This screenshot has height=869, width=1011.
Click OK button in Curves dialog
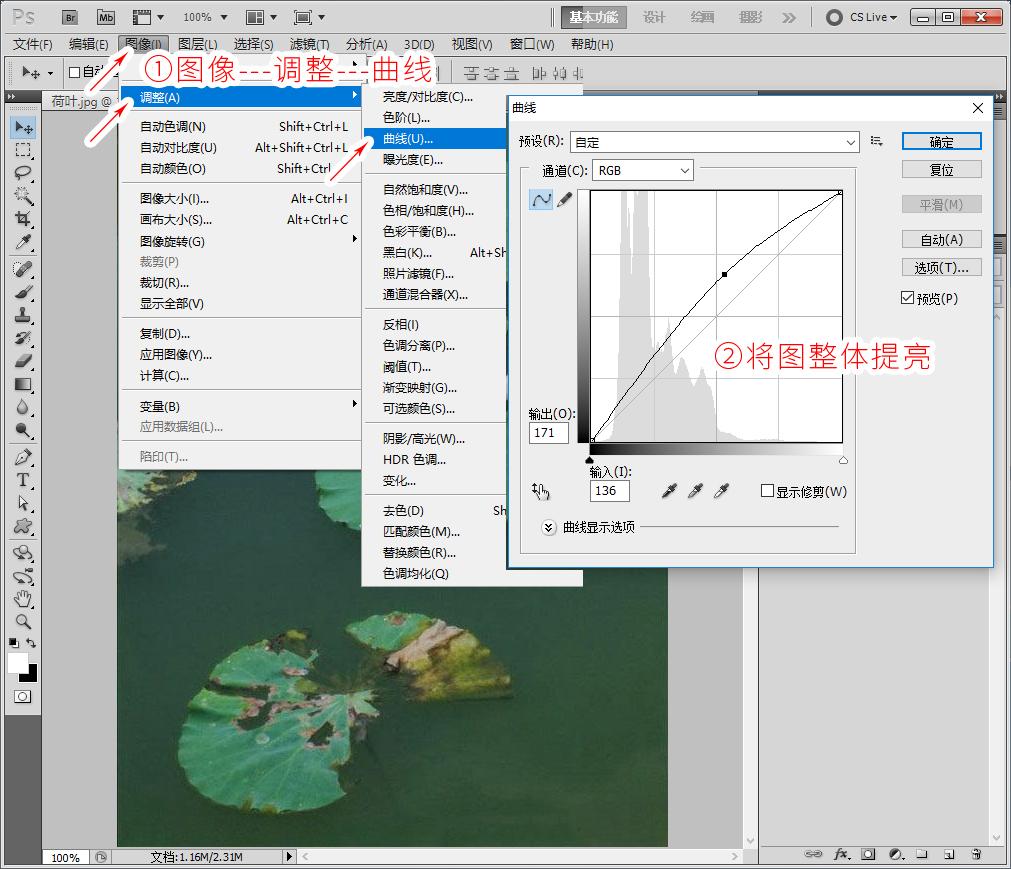(941, 142)
